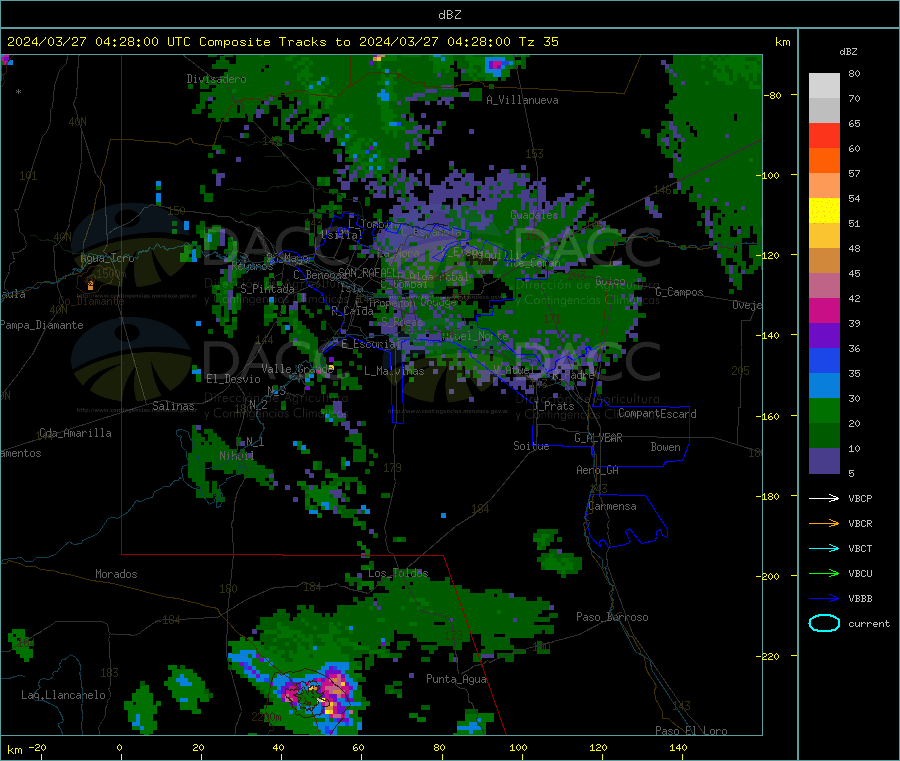900x761 pixels.
Task: Click the x-axis tick label '-20'
Action: click(x=37, y=747)
